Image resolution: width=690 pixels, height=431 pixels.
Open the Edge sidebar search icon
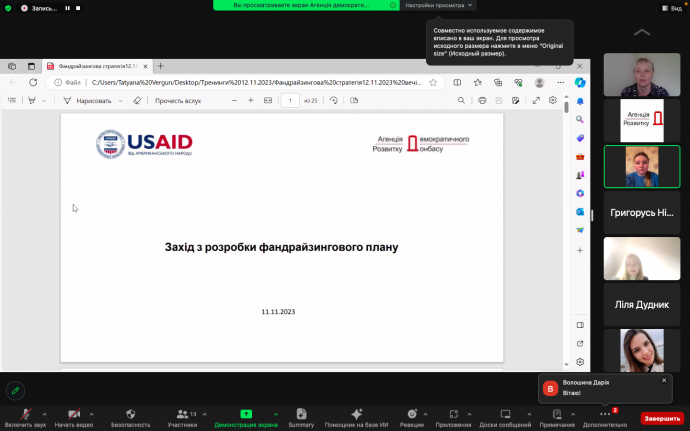(x=580, y=120)
